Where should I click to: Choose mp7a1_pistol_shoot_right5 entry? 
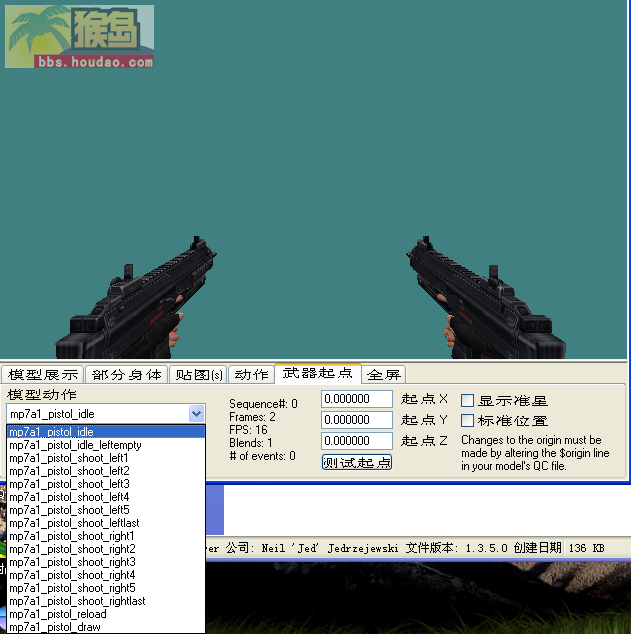tap(106, 588)
